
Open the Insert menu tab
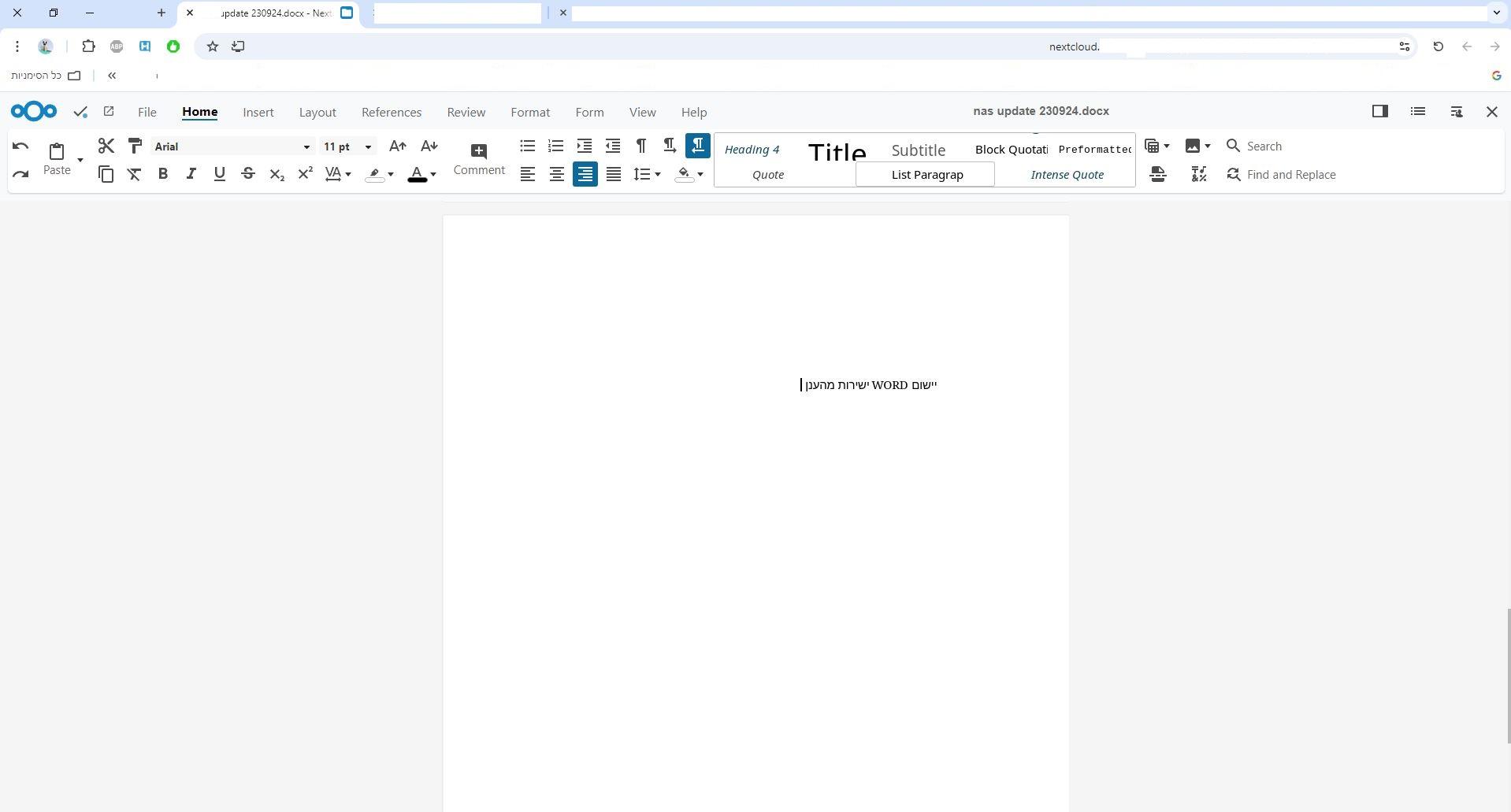[x=258, y=112]
